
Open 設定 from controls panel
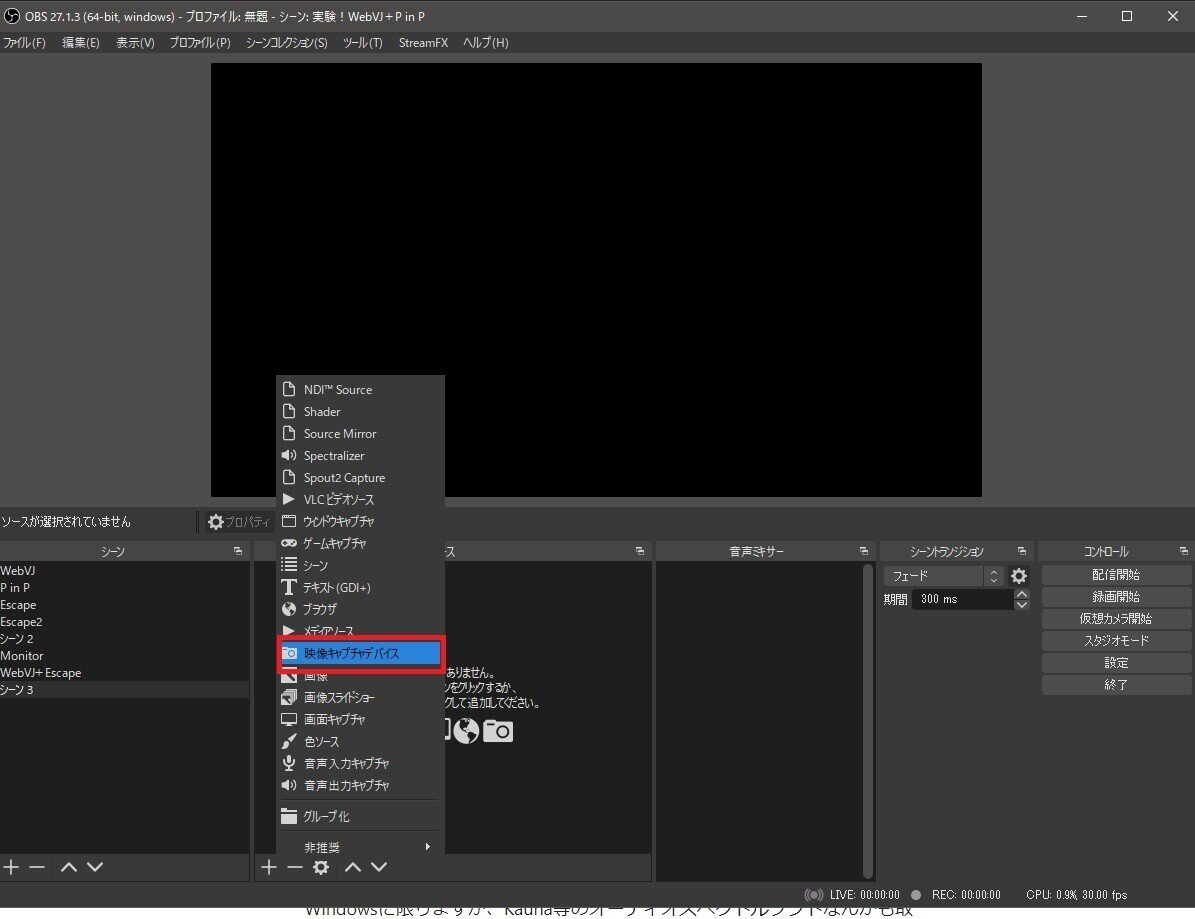[x=1116, y=664]
